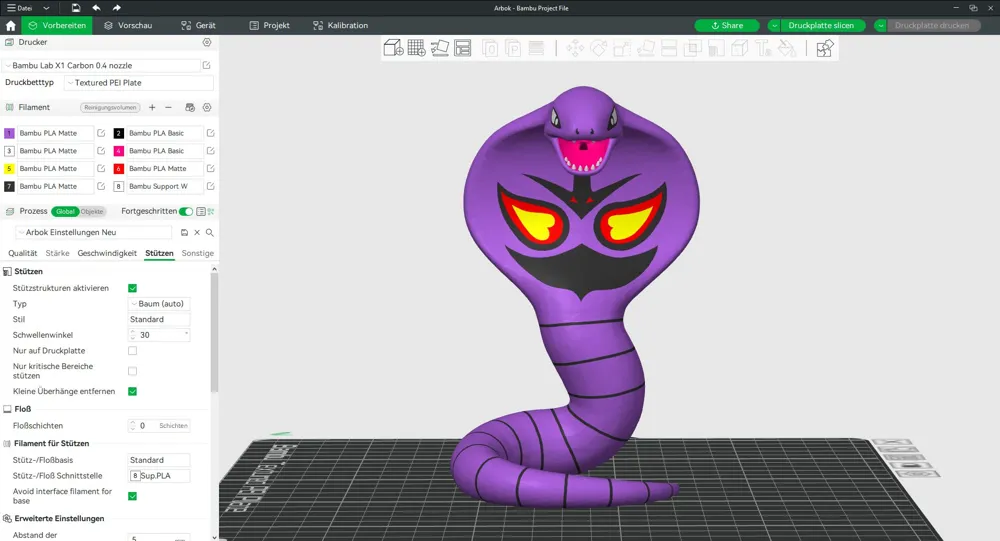Click the compare presets list icon

click(x=203, y=211)
